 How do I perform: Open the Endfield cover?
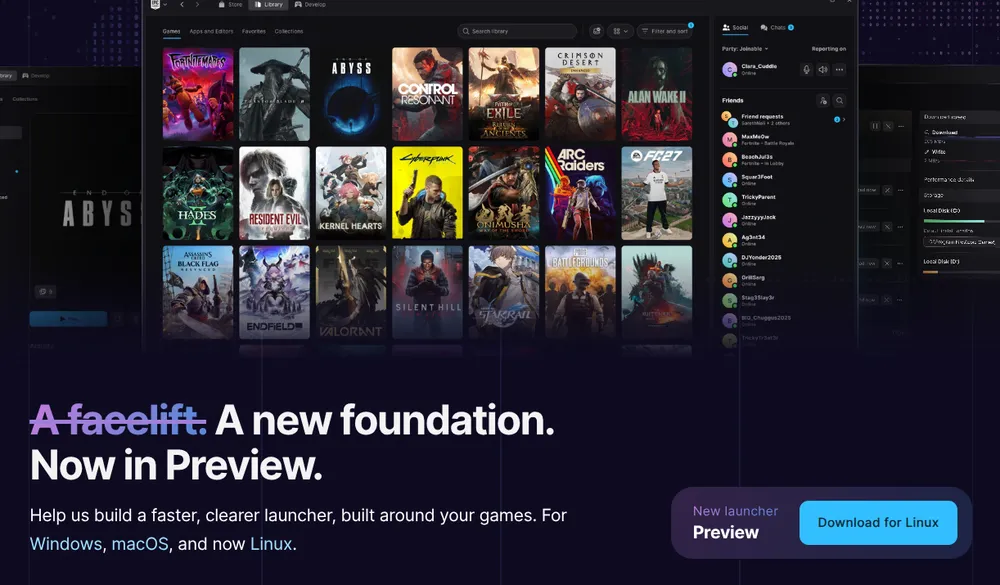274,292
